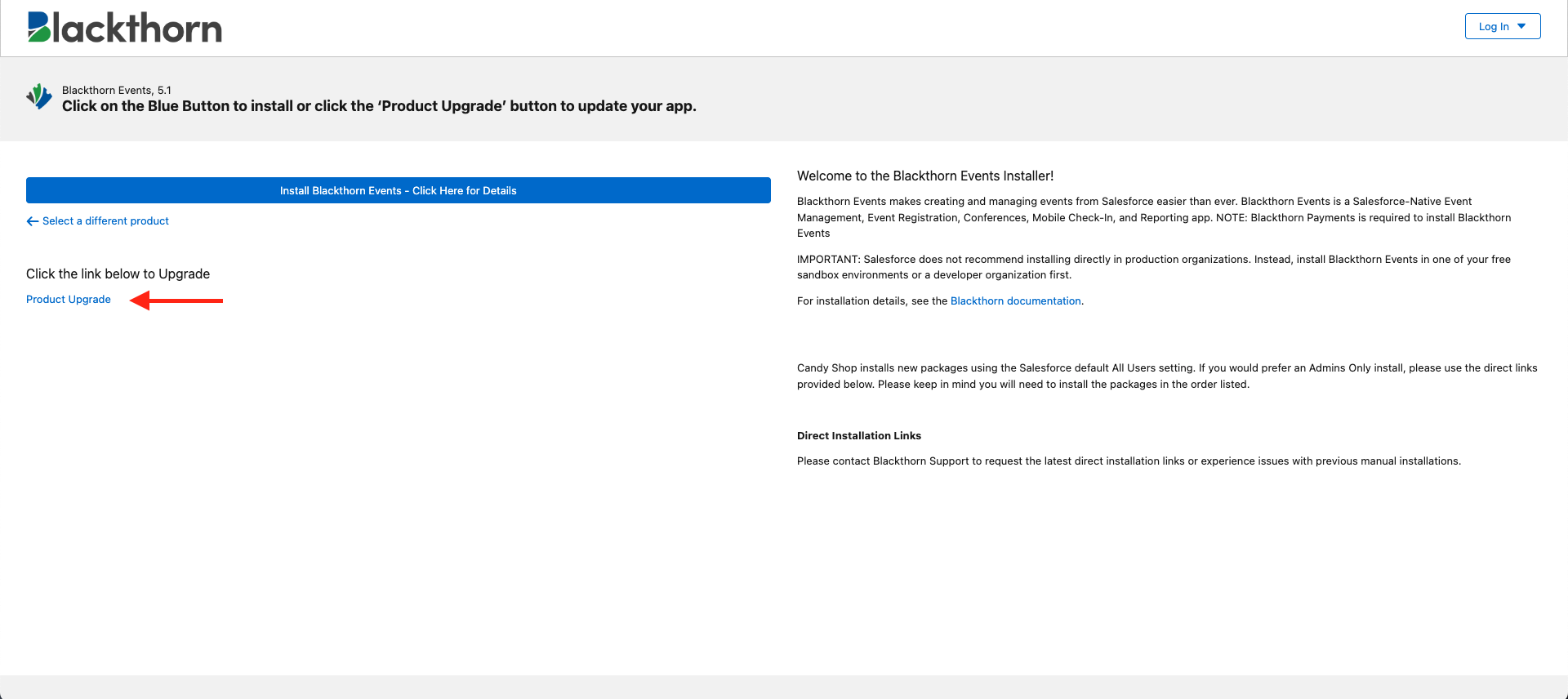The image size is (1568, 699).
Task: Click the 'IMPORTANT: Salesforce does not recommend' paragraph
Action: (x=1153, y=267)
